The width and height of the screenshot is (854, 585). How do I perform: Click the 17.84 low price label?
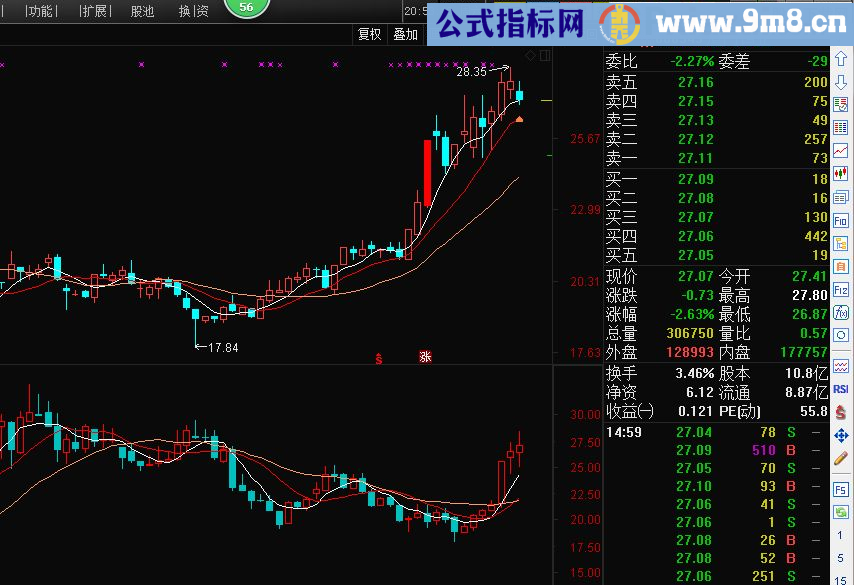(x=223, y=348)
